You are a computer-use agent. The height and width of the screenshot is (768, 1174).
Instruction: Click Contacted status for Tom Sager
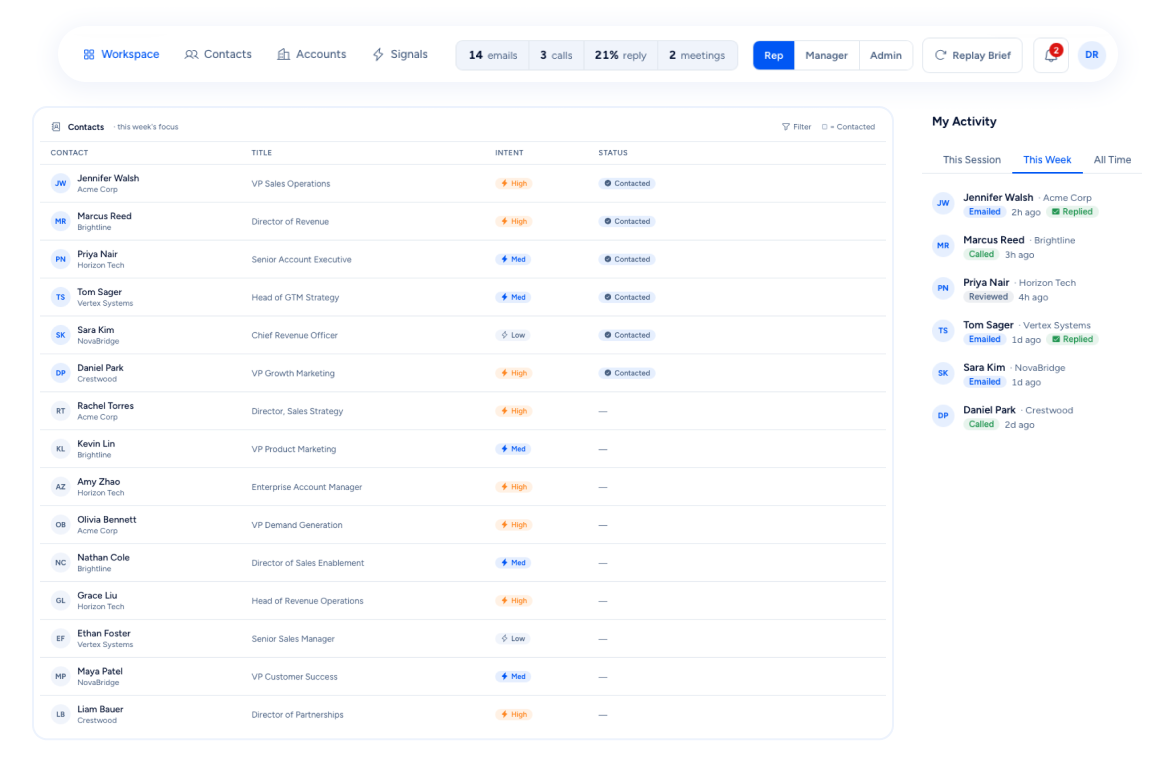pyautogui.click(x=627, y=297)
